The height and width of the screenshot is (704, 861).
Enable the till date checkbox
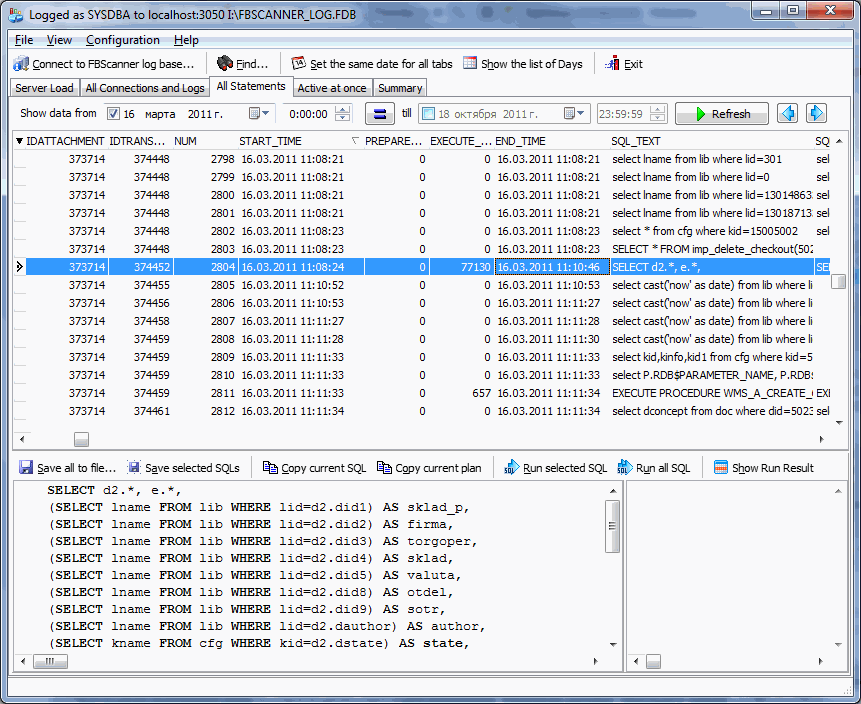pyautogui.click(x=428, y=114)
